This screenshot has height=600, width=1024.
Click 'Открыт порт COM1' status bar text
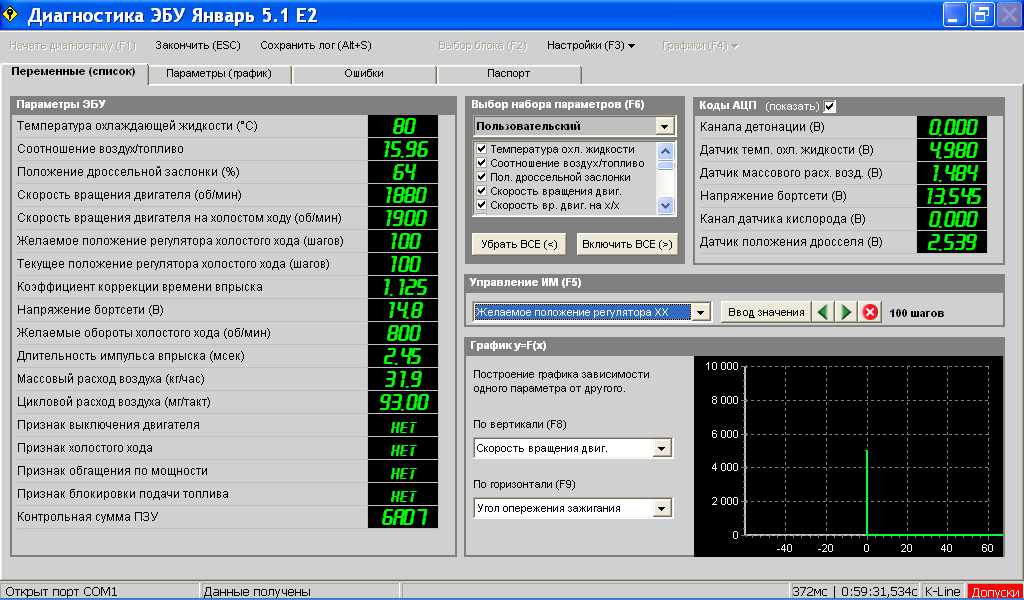tap(61, 592)
